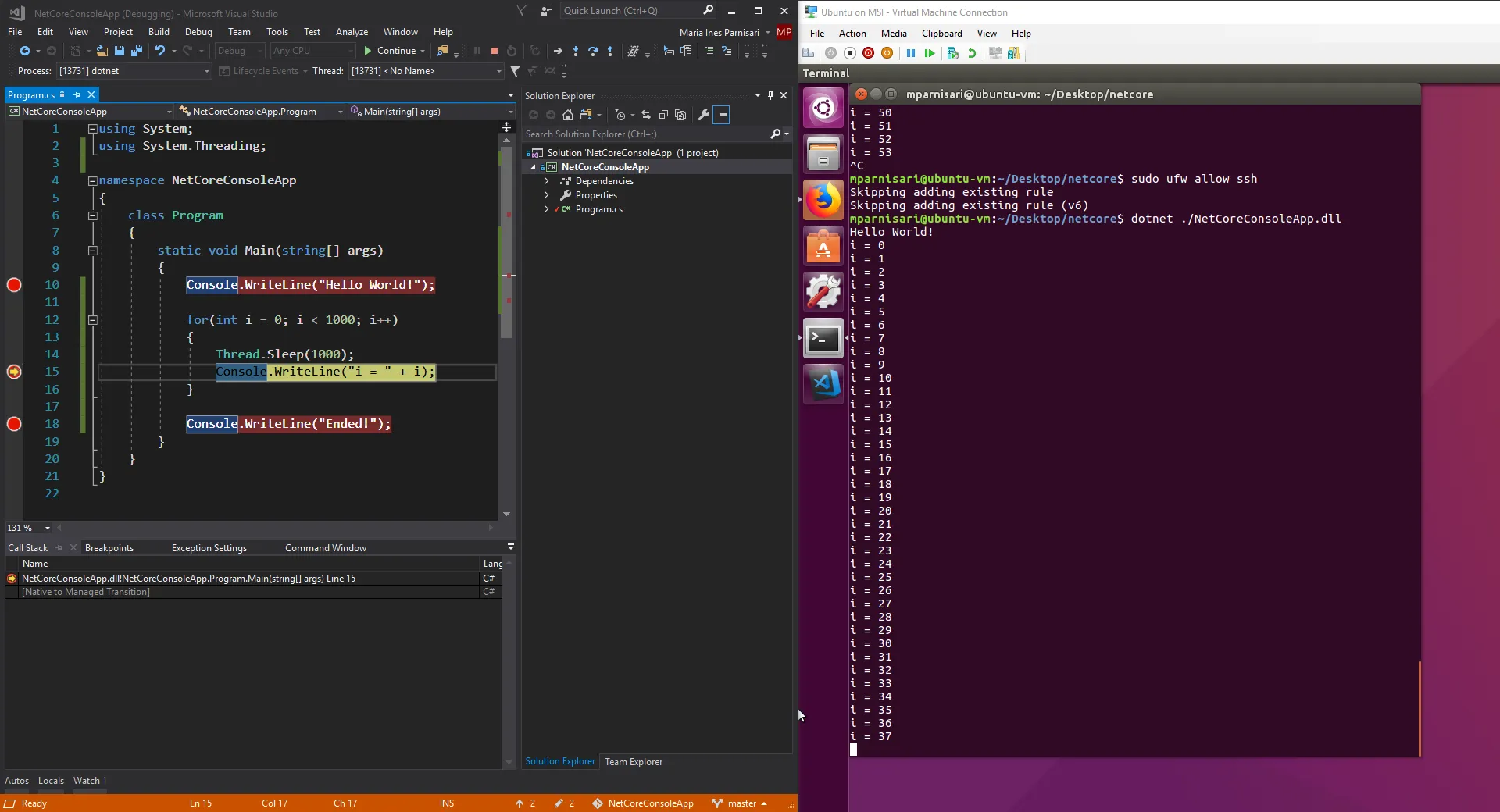The image size is (1500, 812).
Task: Click the Save file icon
Action: pos(120,51)
